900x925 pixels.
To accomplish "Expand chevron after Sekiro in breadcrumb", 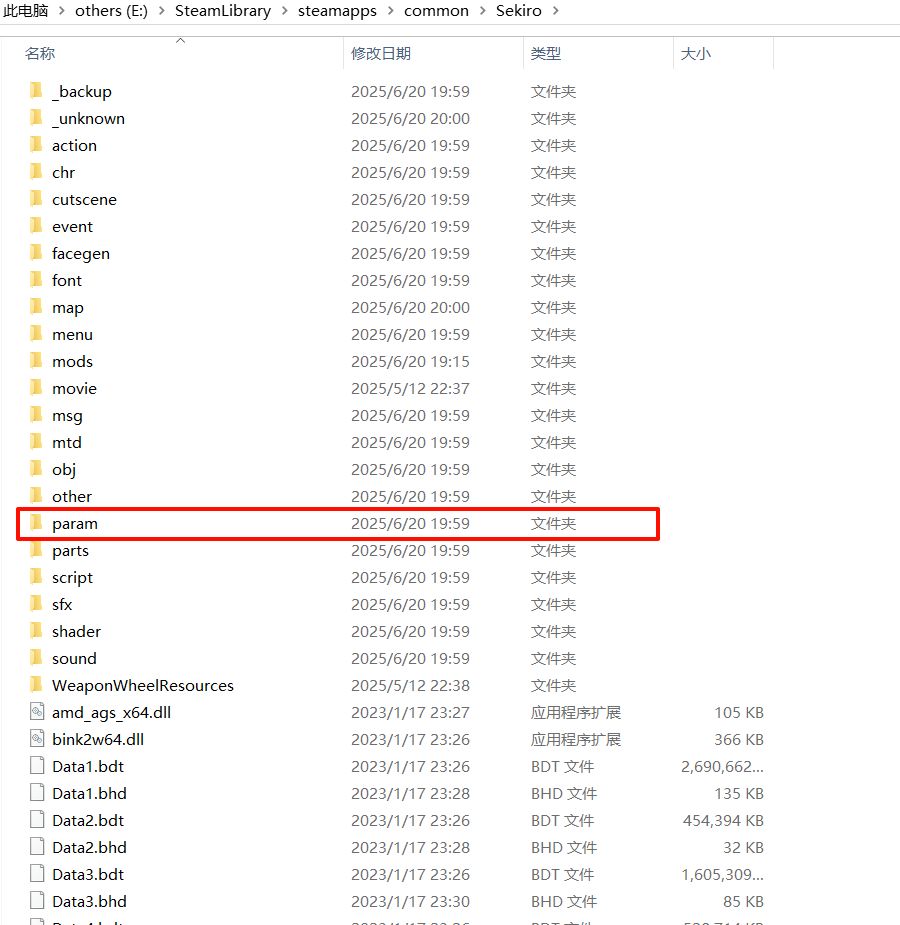I will [556, 11].
